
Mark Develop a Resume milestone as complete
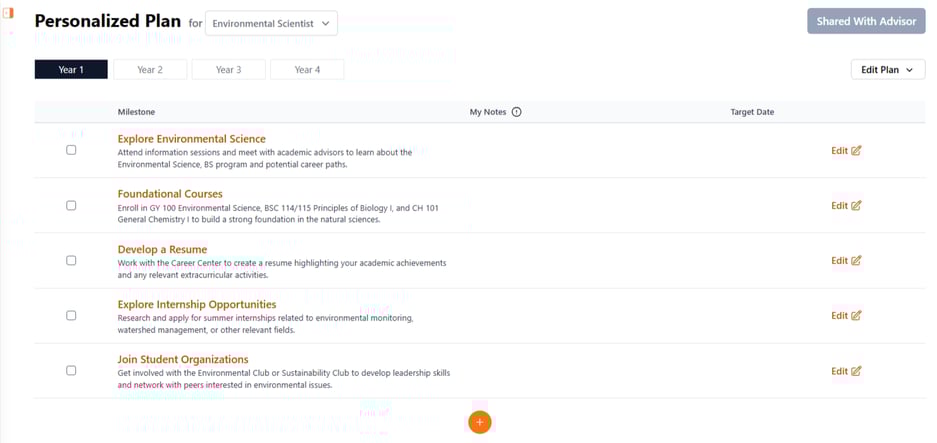[x=71, y=260]
